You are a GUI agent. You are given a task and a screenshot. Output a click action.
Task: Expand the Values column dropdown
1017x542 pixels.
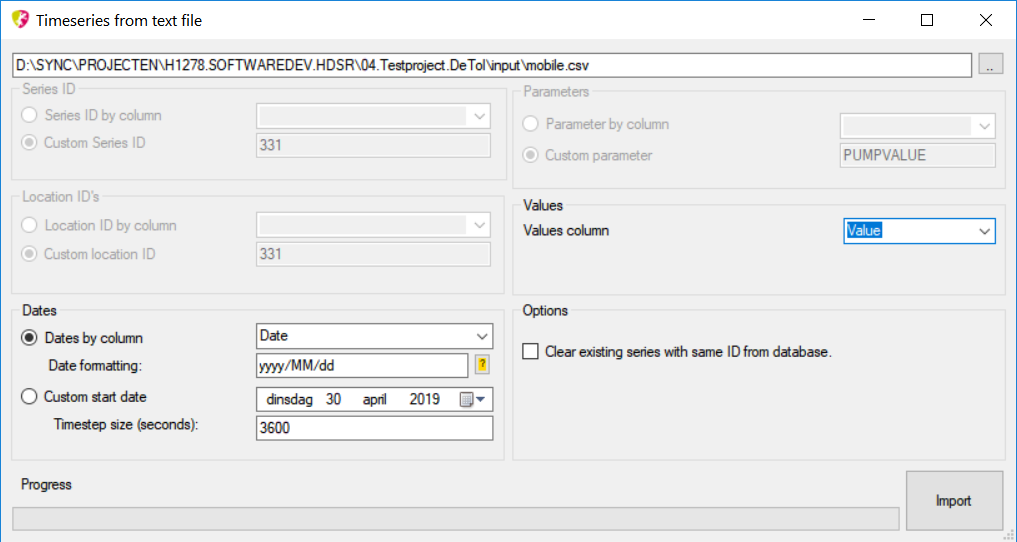tap(984, 231)
